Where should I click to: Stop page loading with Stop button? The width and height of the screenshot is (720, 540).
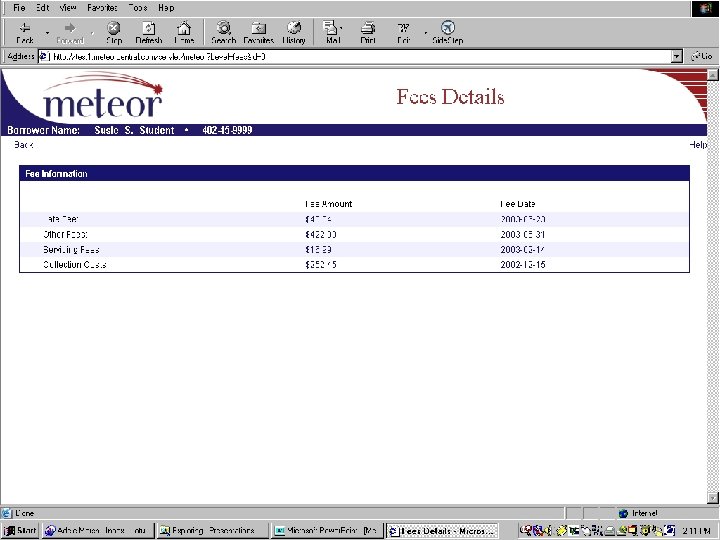[114, 33]
